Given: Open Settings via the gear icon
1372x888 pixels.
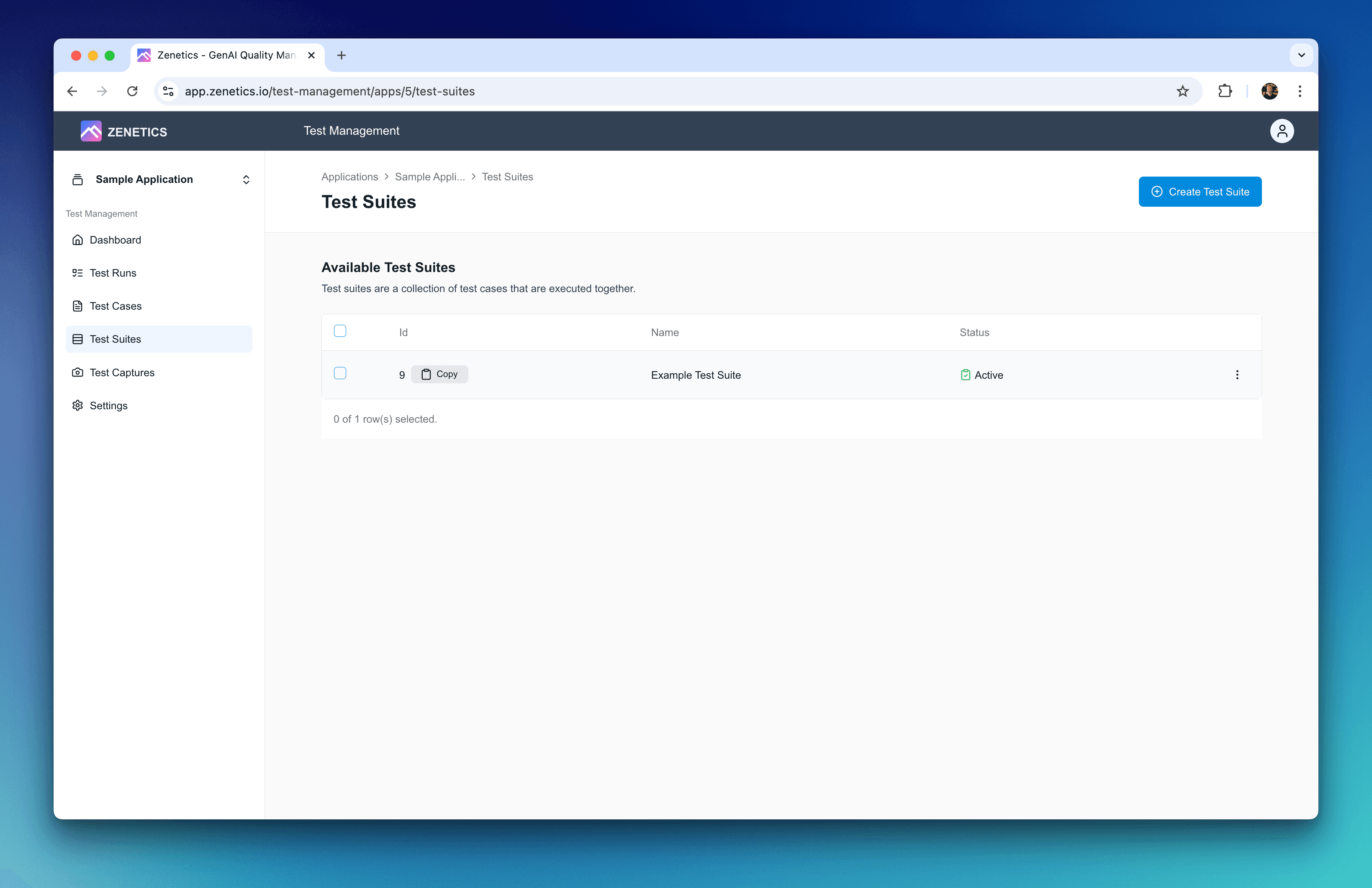Looking at the screenshot, I should [x=78, y=405].
